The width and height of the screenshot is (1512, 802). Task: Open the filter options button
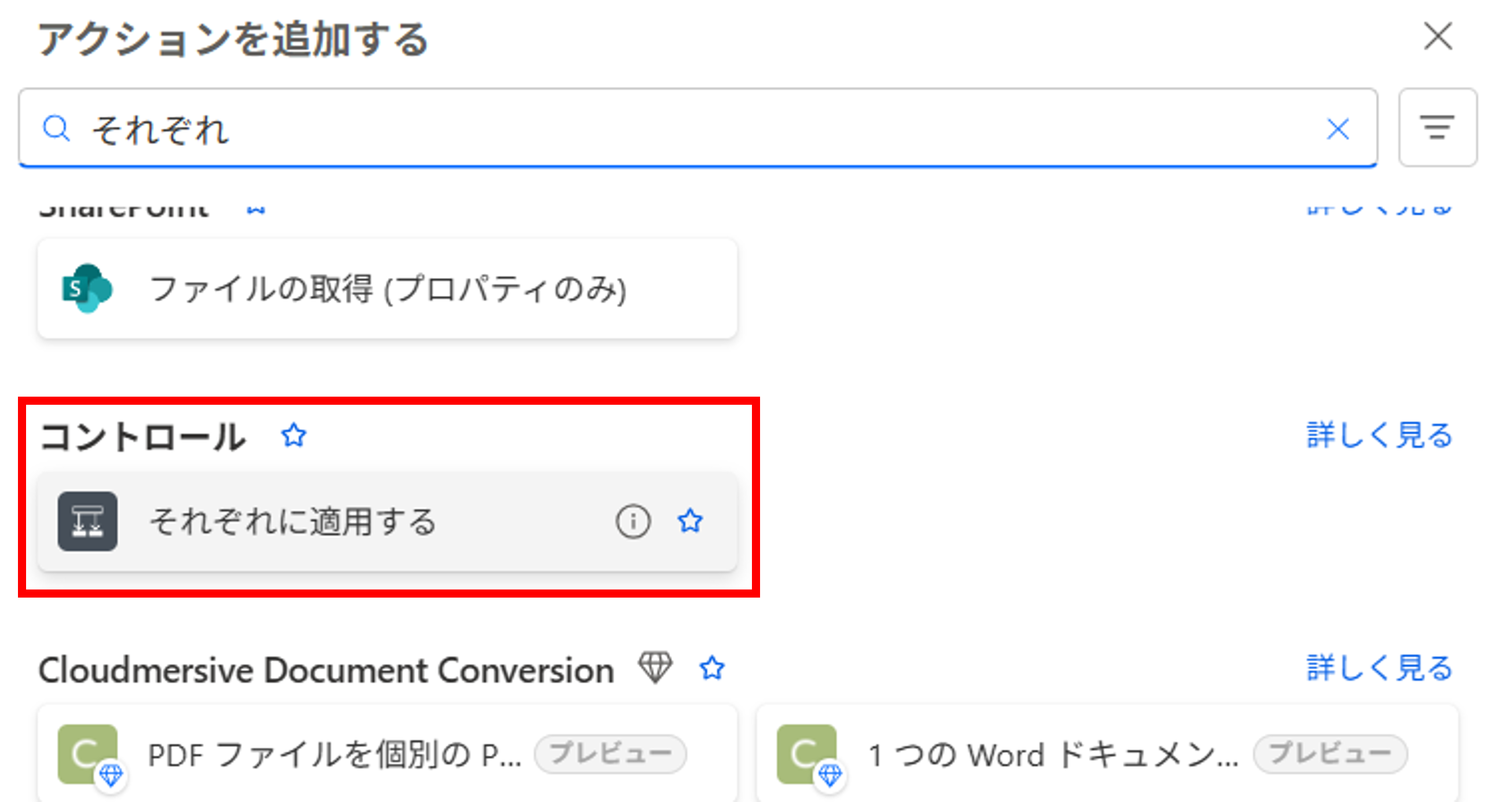click(1437, 127)
